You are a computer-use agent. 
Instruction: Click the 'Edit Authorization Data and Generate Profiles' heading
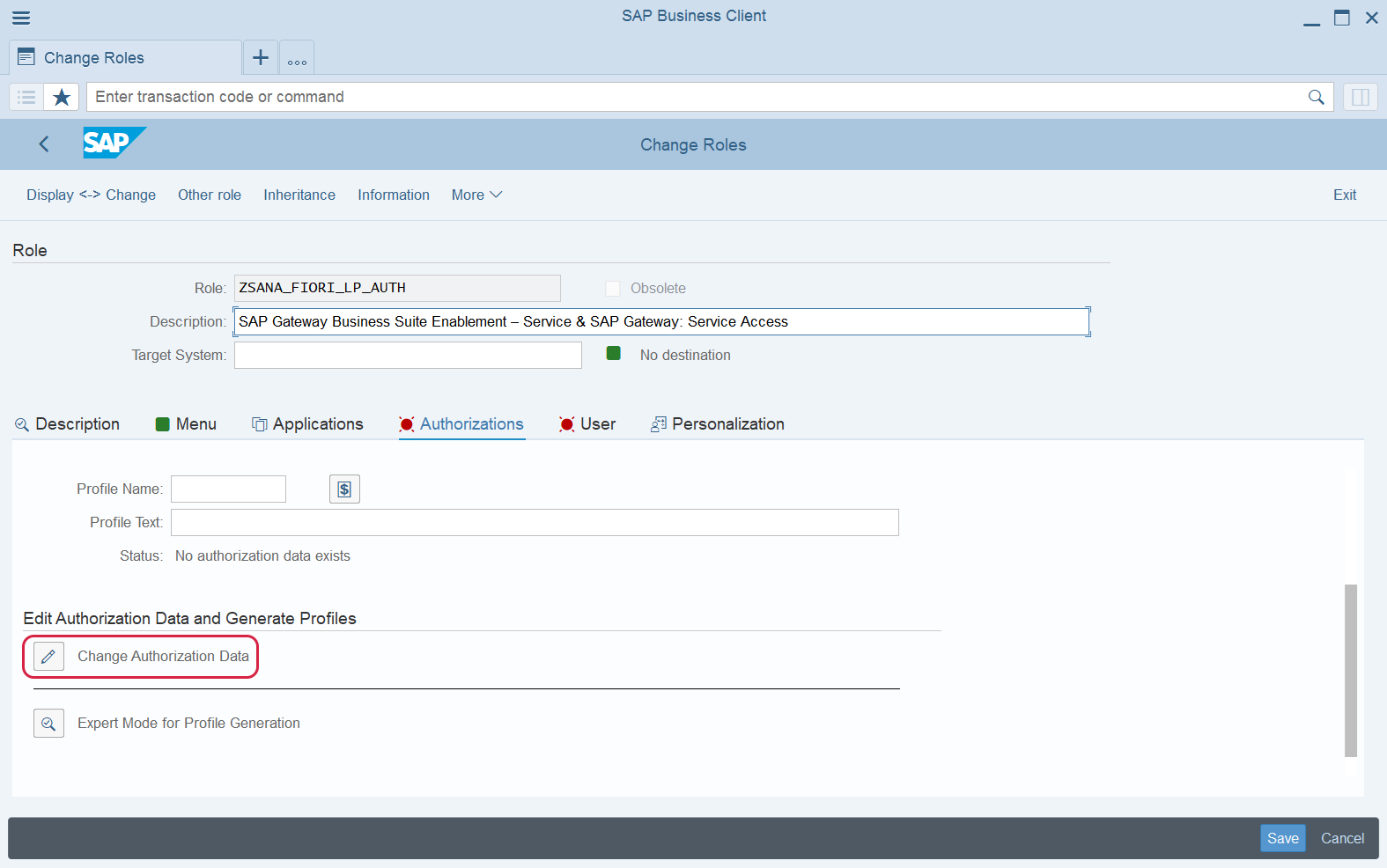tap(189, 619)
